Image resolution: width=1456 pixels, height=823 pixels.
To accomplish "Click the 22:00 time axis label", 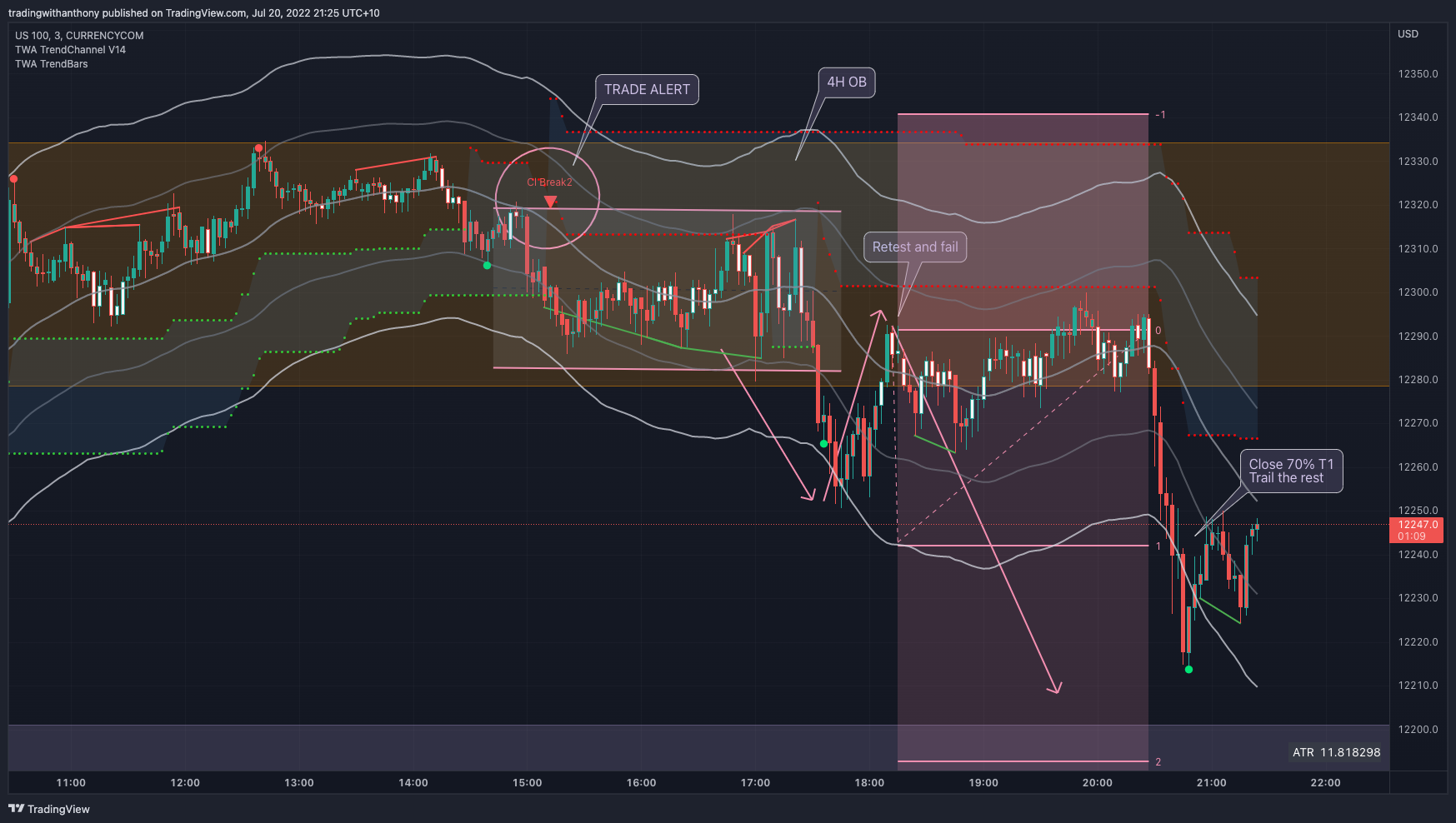I will pos(1326,783).
